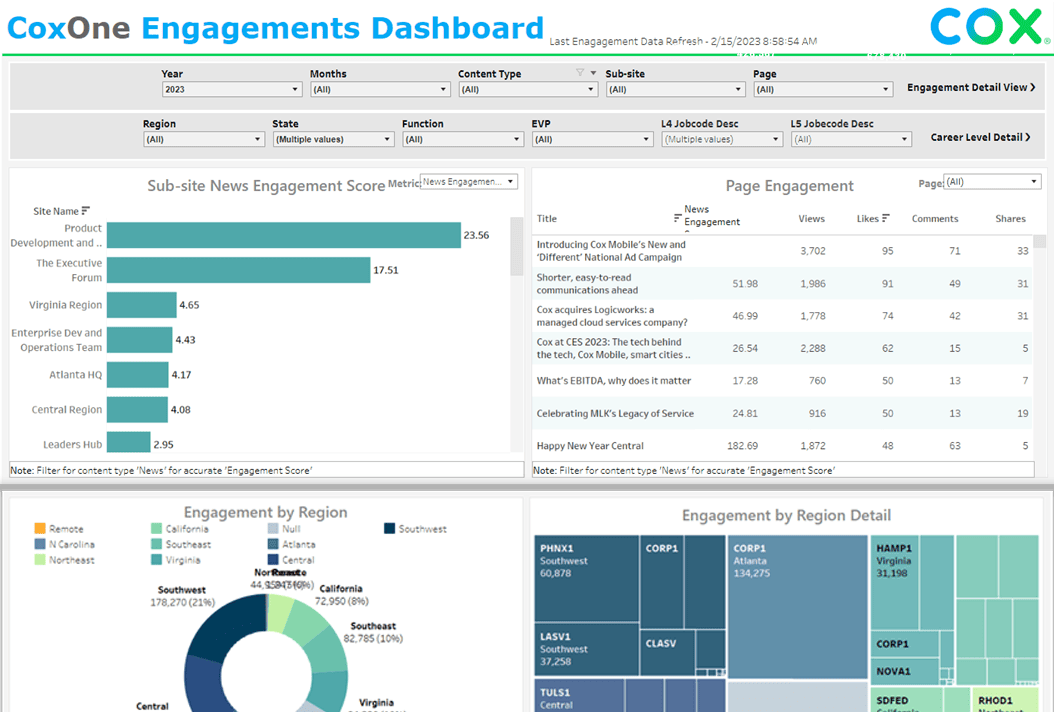The width and height of the screenshot is (1054, 712).
Task: Click 'Cox at CES 2023' article title
Action: 613,348
